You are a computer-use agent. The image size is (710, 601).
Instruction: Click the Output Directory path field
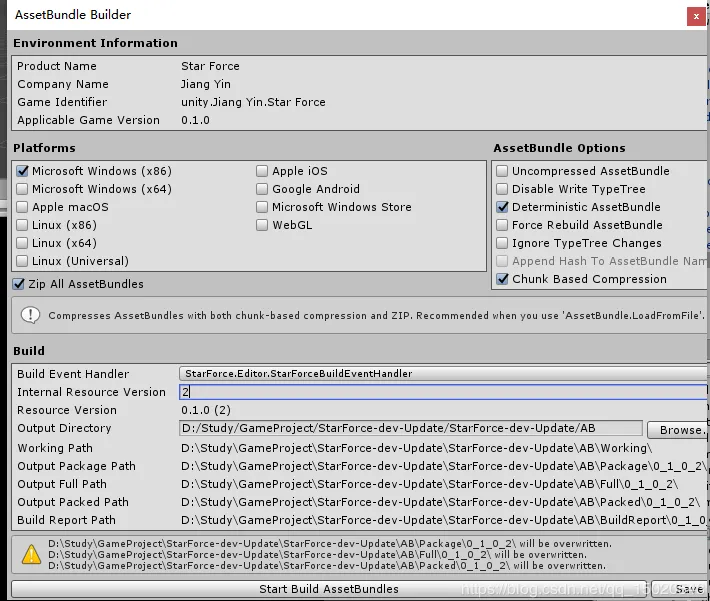coord(411,428)
